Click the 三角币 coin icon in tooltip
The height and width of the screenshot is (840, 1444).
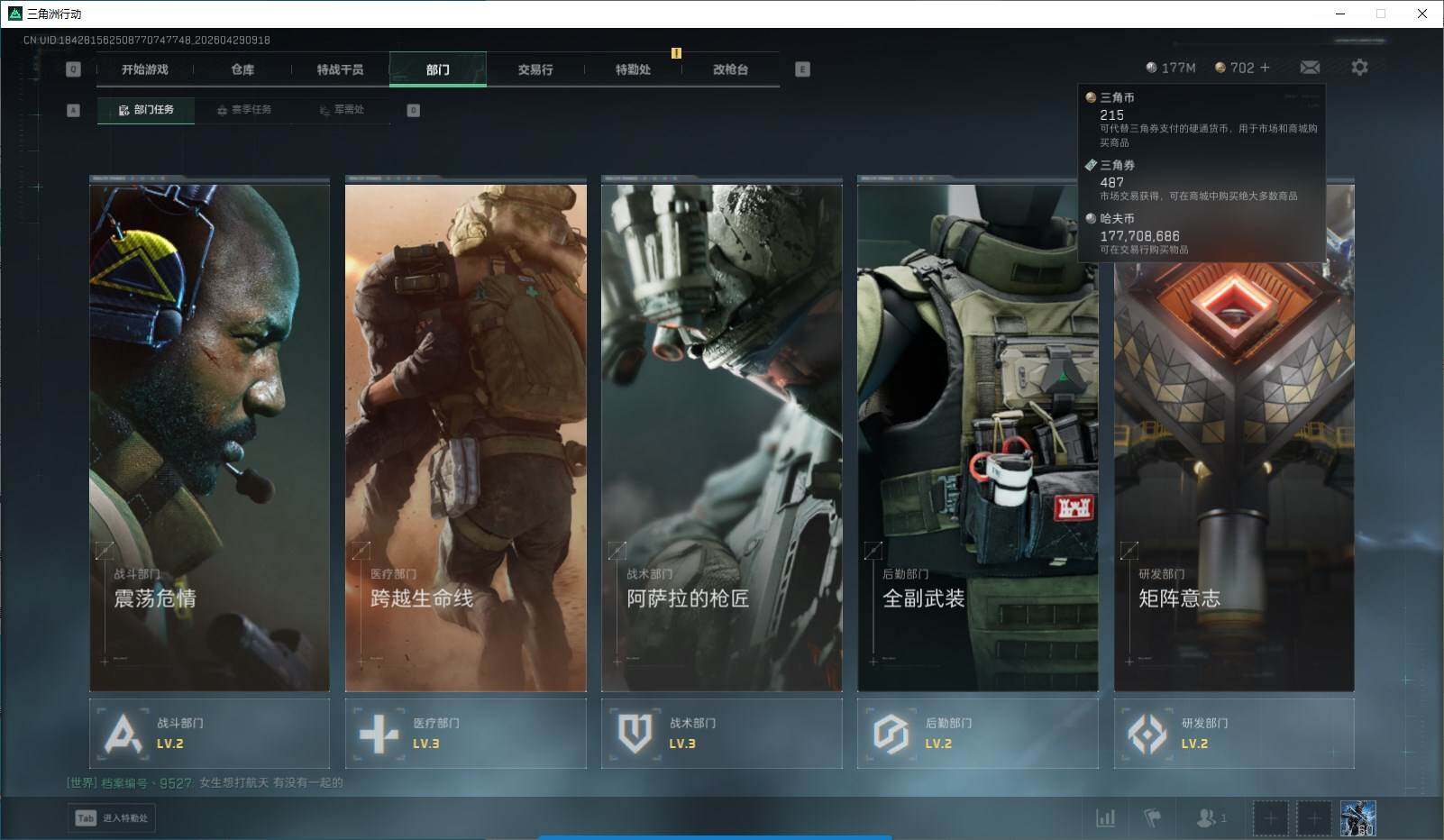1091,97
